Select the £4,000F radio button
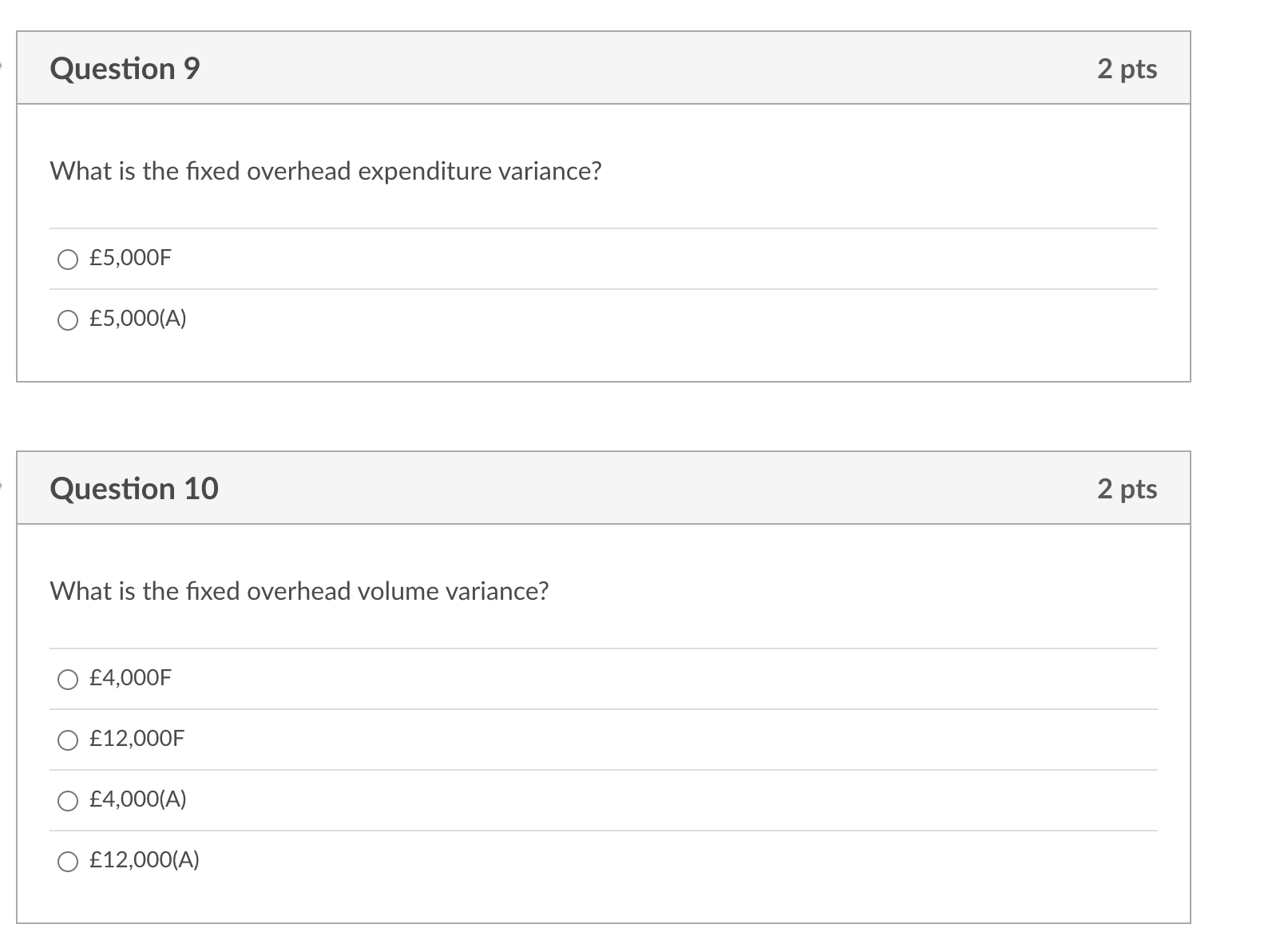The image size is (1284, 952). [69, 680]
